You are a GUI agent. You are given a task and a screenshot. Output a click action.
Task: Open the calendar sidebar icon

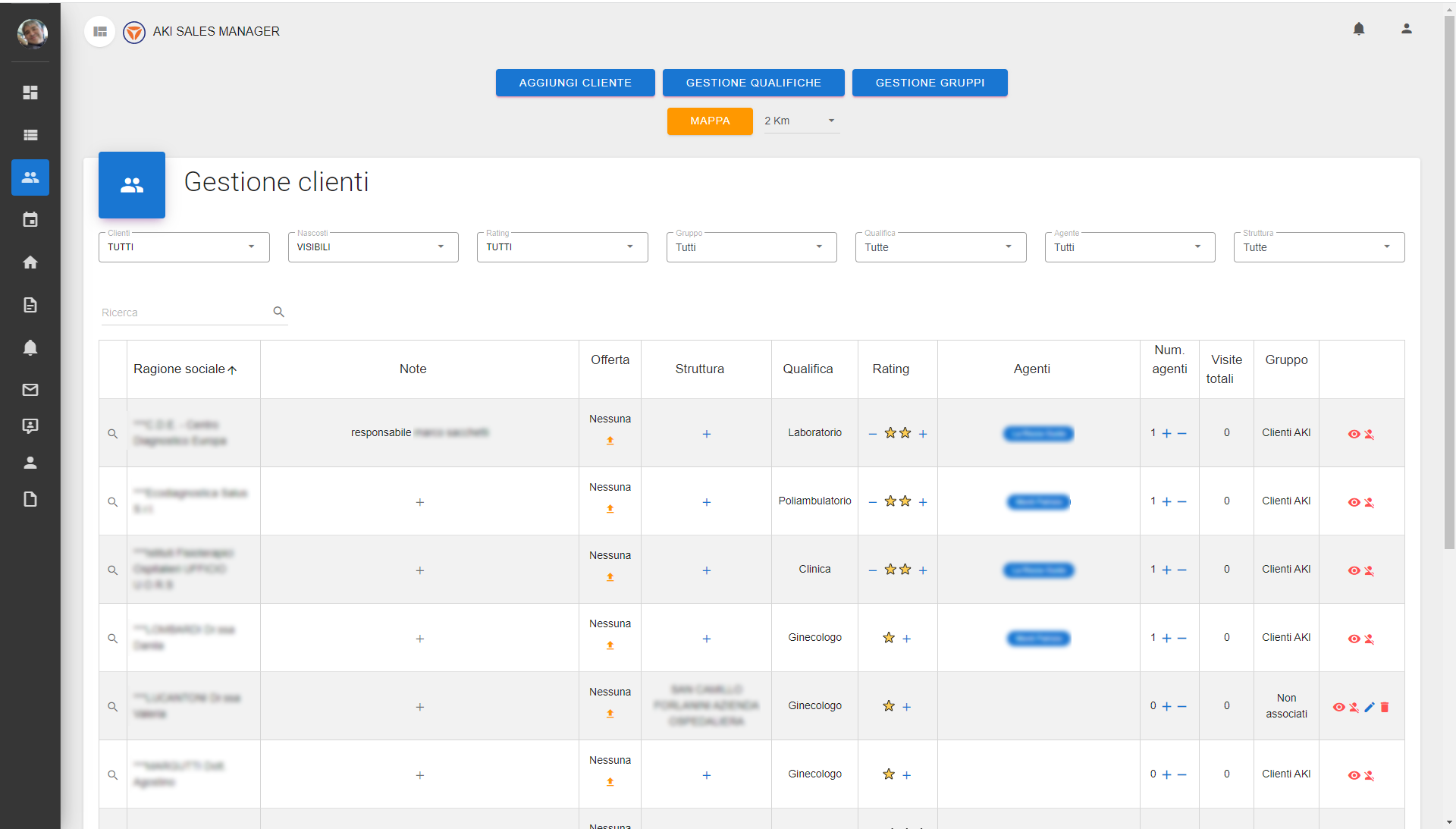pos(30,220)
